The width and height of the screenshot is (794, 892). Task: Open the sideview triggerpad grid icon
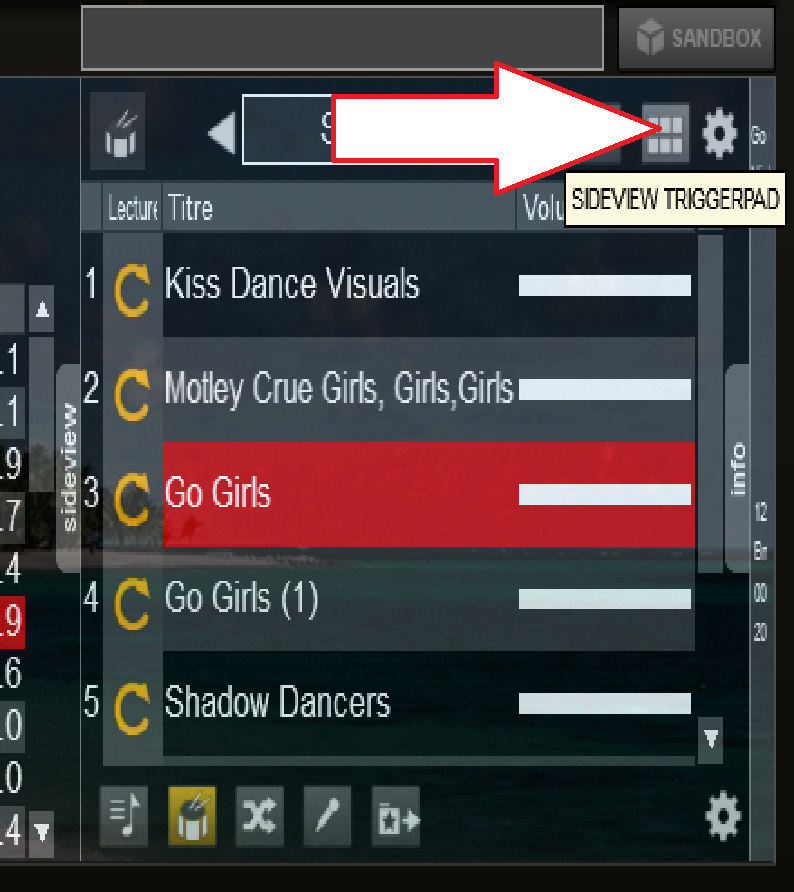click(665, 134)
